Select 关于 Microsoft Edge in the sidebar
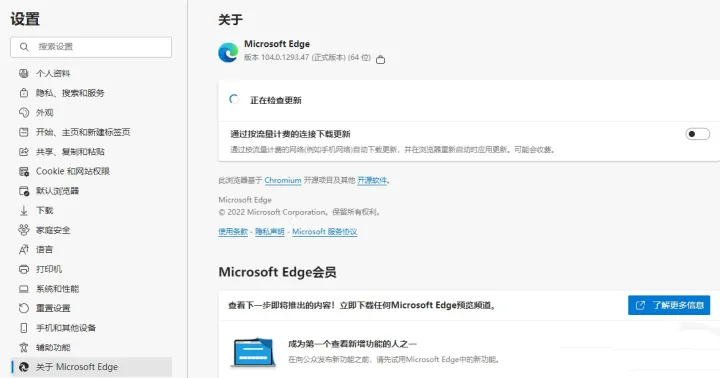The image size is (720, 378). (91, 367)
